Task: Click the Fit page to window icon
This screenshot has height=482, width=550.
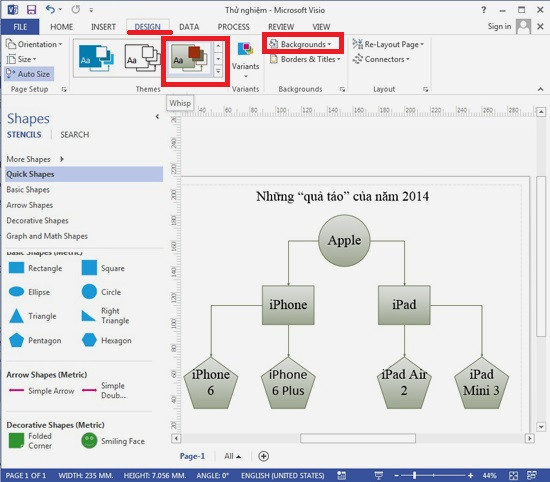Action: [x=513, y=475]
